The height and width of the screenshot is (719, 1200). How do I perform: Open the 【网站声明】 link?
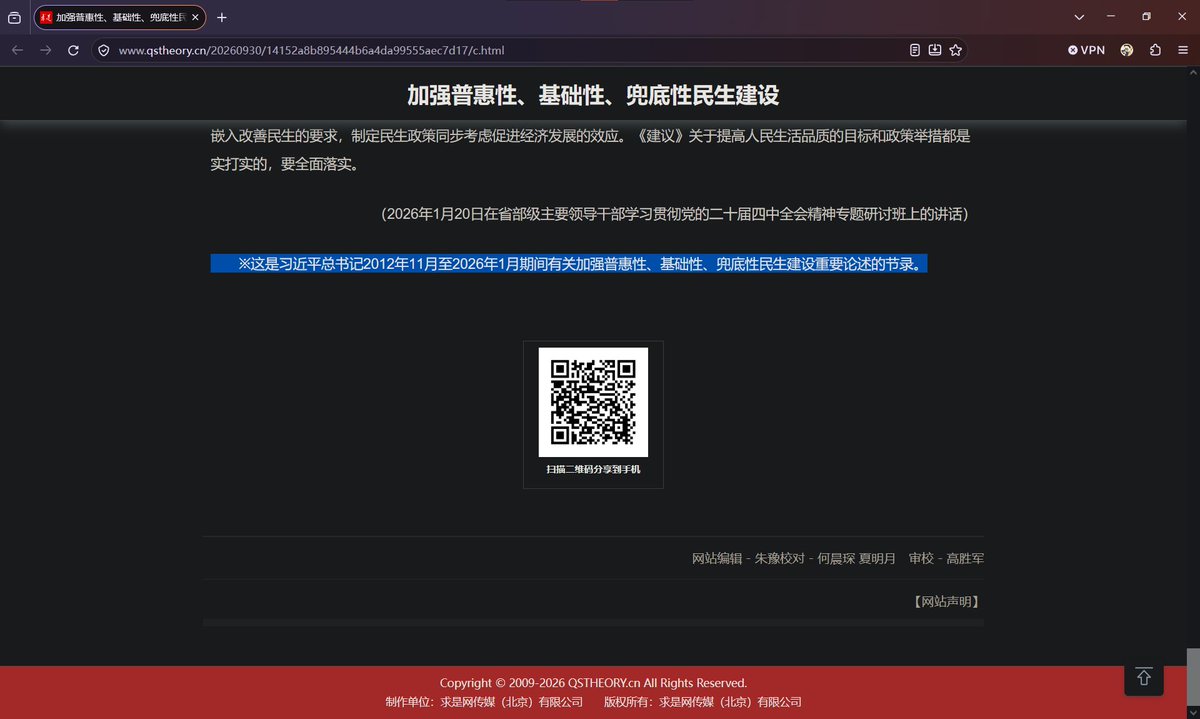click(x=946, y=601)
